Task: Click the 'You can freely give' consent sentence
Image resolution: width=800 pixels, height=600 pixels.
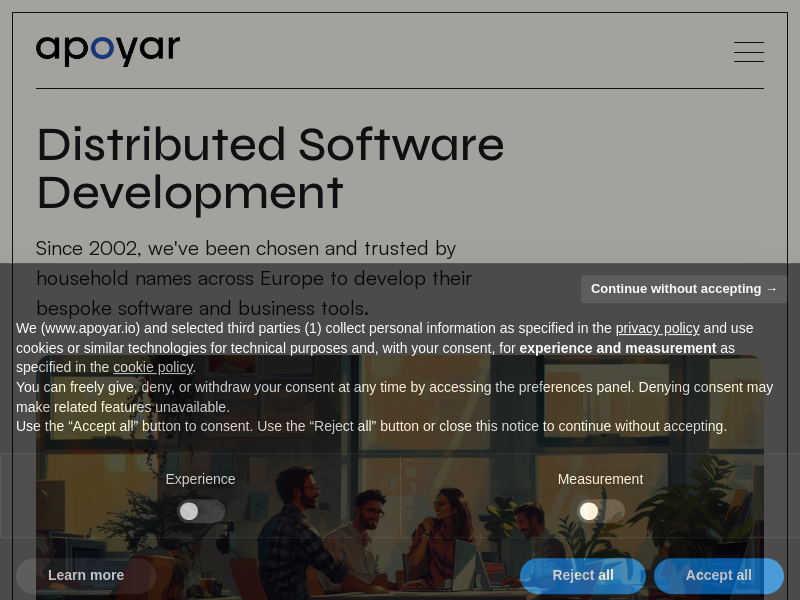Action: 300,387
